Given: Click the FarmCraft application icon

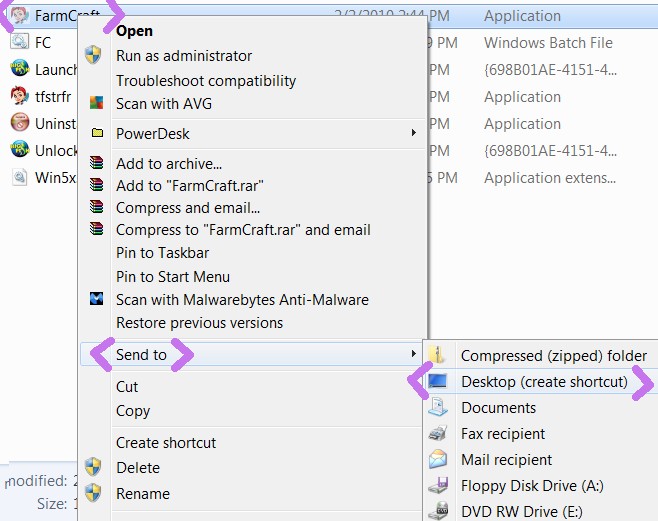Looking at the screenshot, I should click(20, 16).
